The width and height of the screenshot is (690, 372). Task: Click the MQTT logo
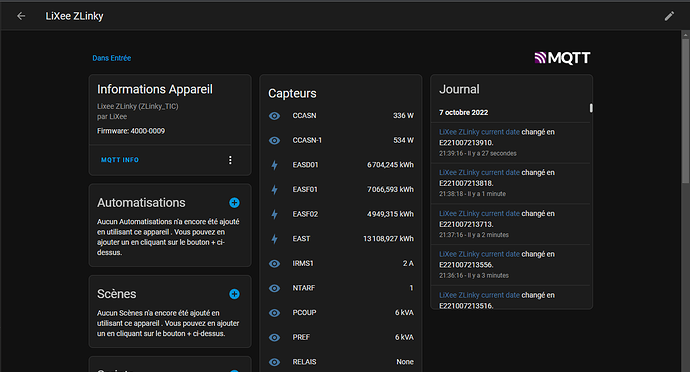click(562, 58)
